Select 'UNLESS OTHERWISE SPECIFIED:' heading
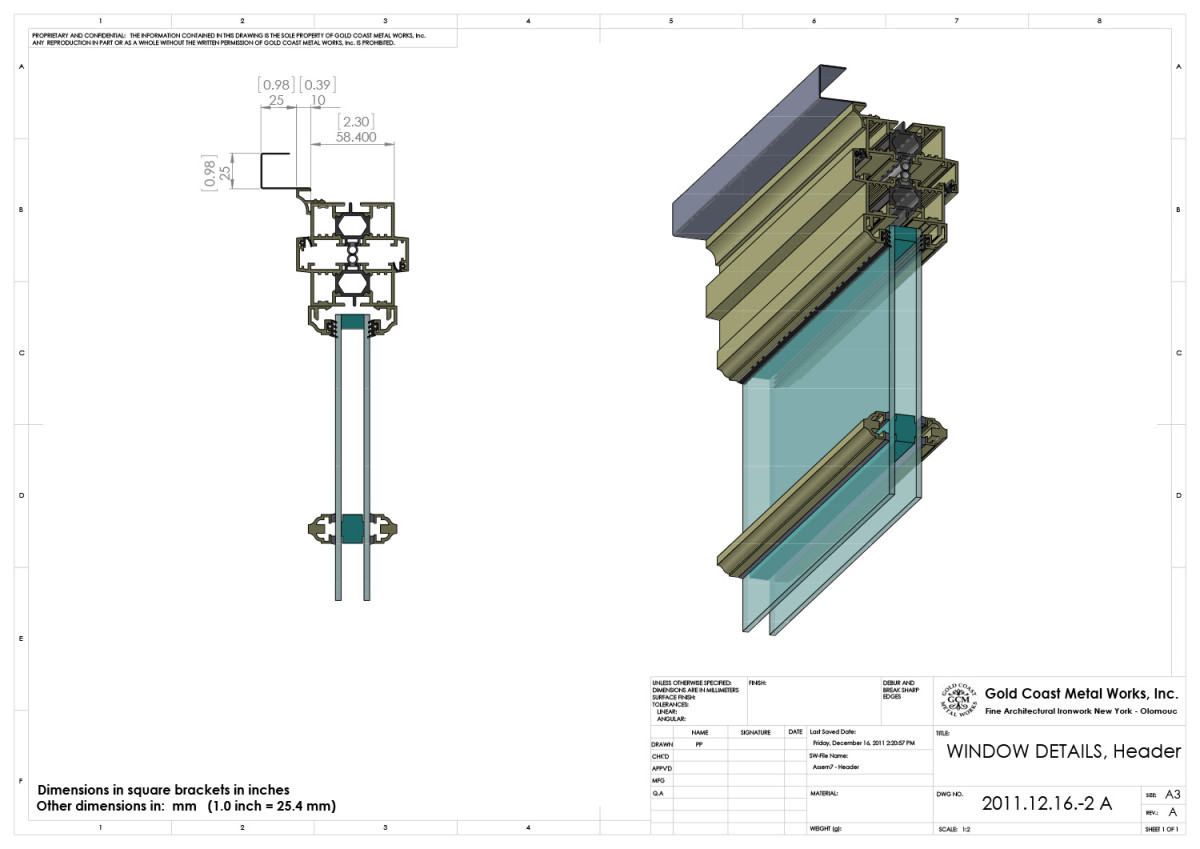Image resolution: width=1200 pixels, height=849 pixels. pos(691,683)
